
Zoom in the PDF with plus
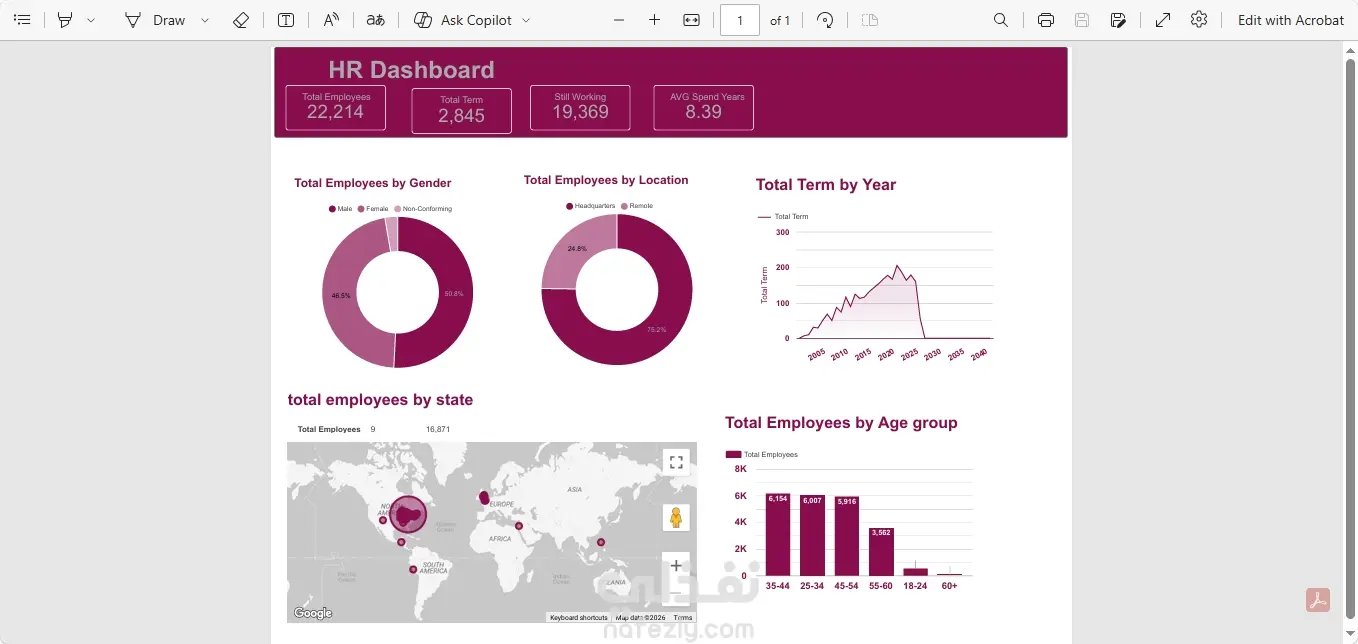[655, 20]
